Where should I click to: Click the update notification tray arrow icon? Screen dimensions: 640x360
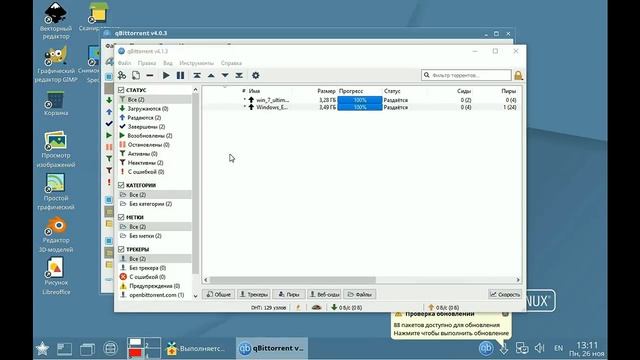coord(504,348)
